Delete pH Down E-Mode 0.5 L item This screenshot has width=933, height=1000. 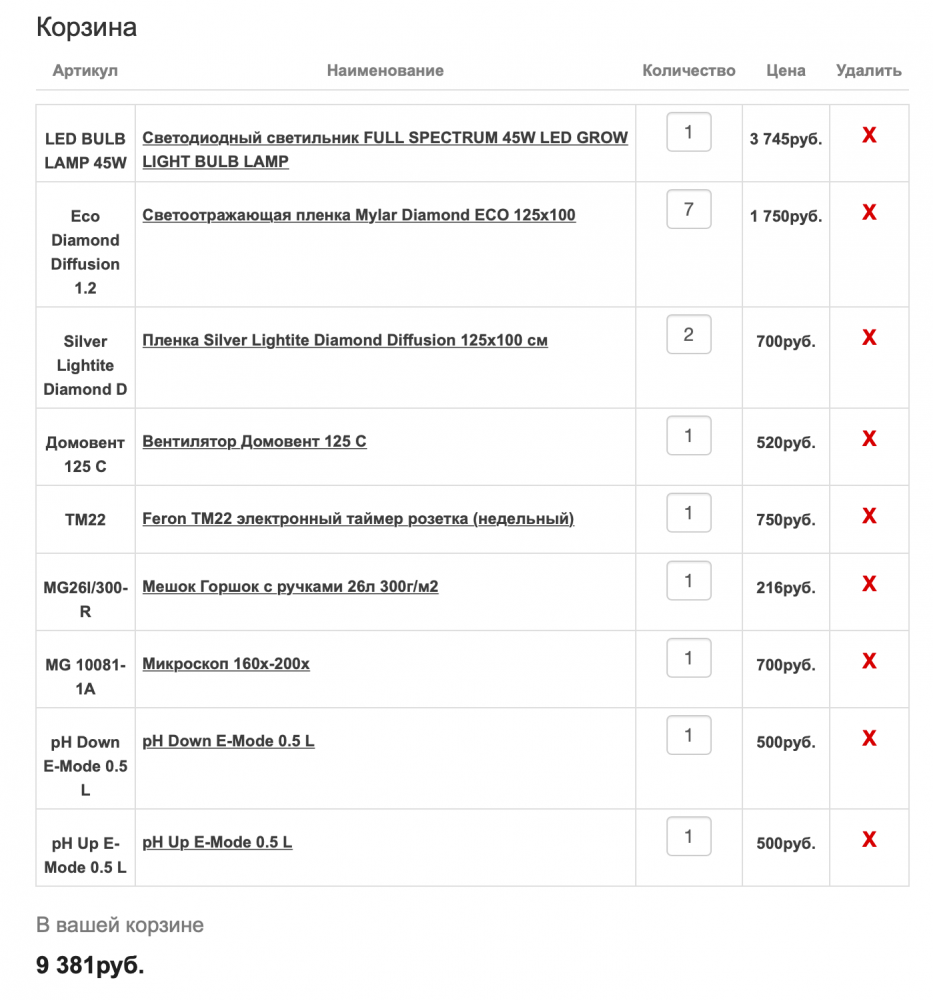(x=869, y=738)
